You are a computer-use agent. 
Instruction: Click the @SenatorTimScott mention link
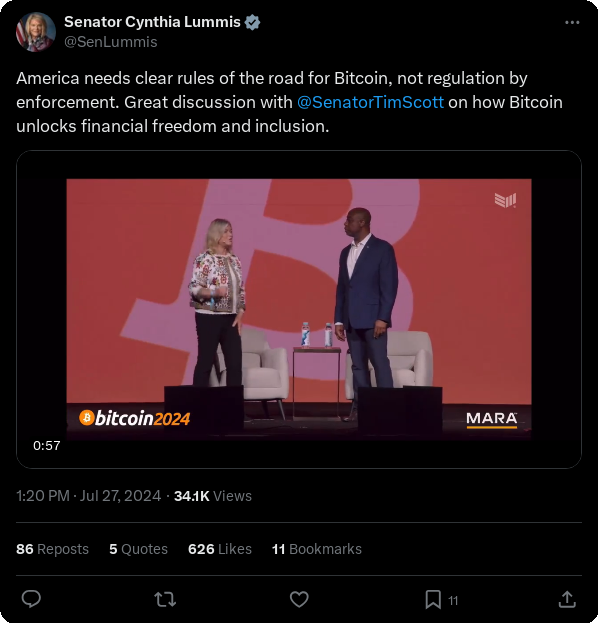[x=370, y=102]
